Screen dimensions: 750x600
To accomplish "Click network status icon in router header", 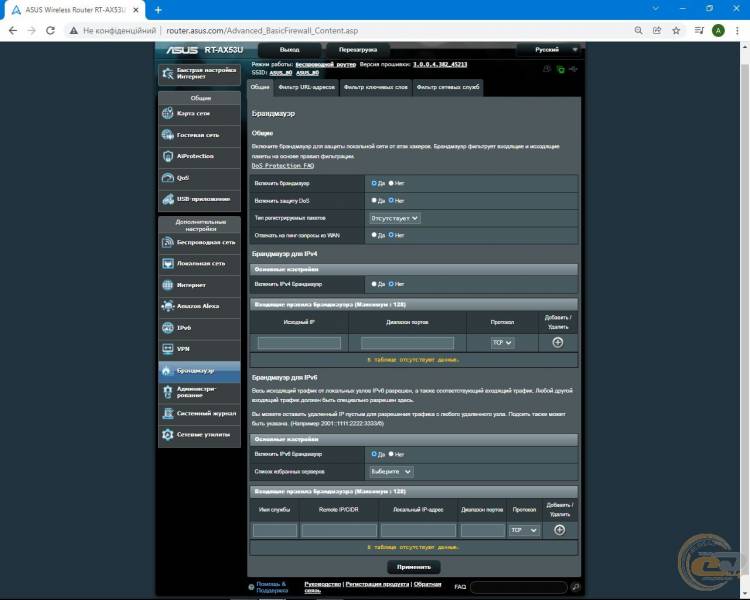I will pyautogui.click(x=560, y=70).
